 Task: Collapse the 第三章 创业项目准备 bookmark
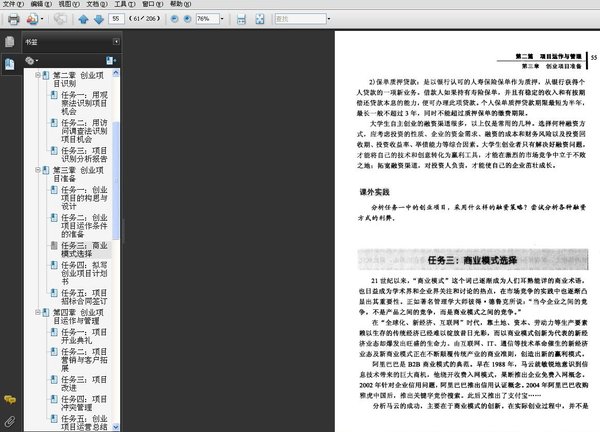(38, 170)
